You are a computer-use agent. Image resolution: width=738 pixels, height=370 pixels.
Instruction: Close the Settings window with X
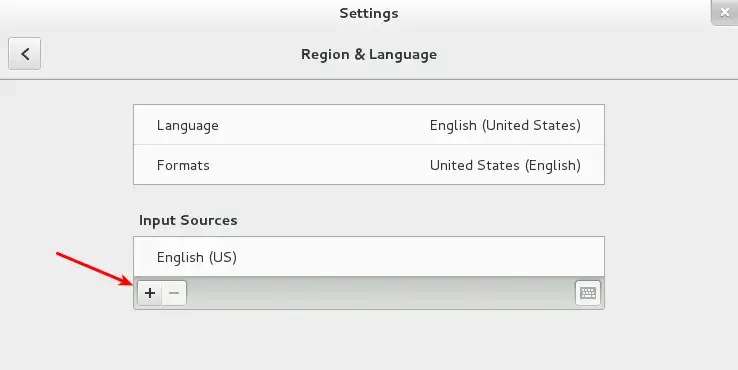click(x=724, y=13)
